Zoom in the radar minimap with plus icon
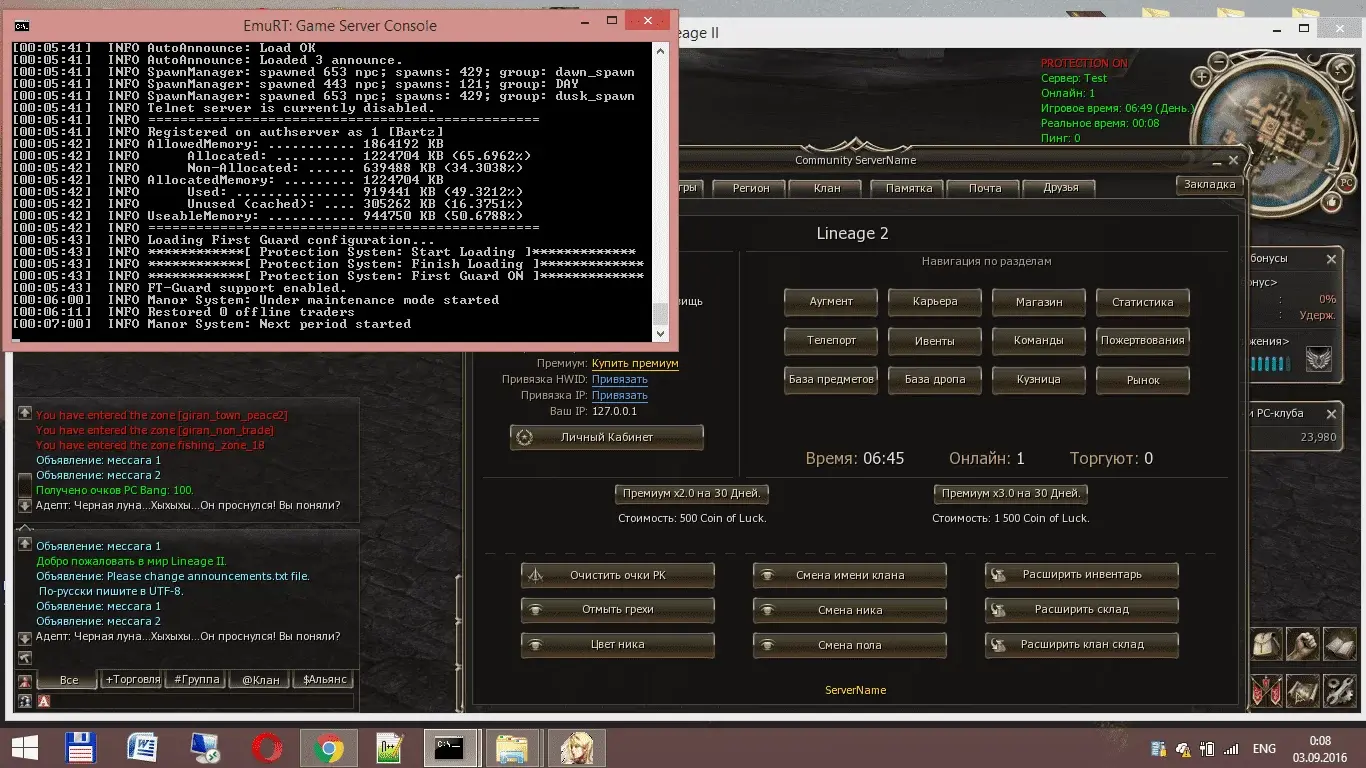The height and width of the screenshot is (768, 1366). coord(1201,76)
